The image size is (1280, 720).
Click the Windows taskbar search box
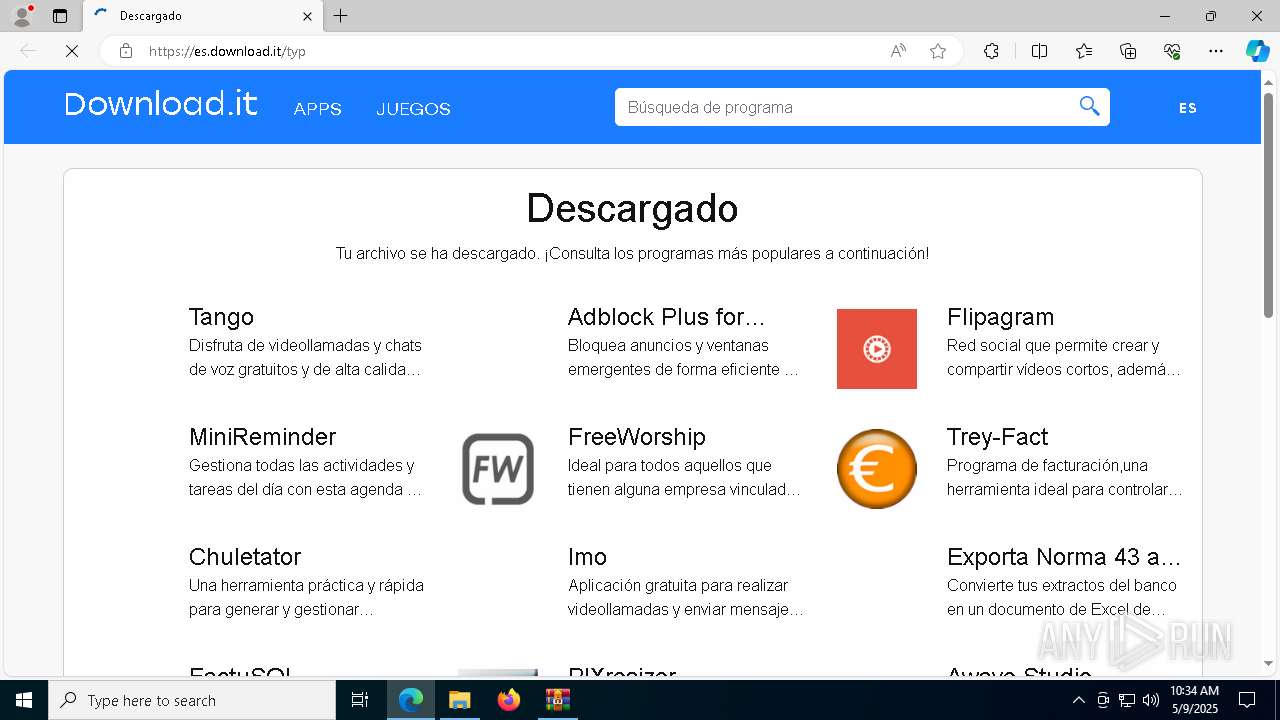tap(192, 700)
